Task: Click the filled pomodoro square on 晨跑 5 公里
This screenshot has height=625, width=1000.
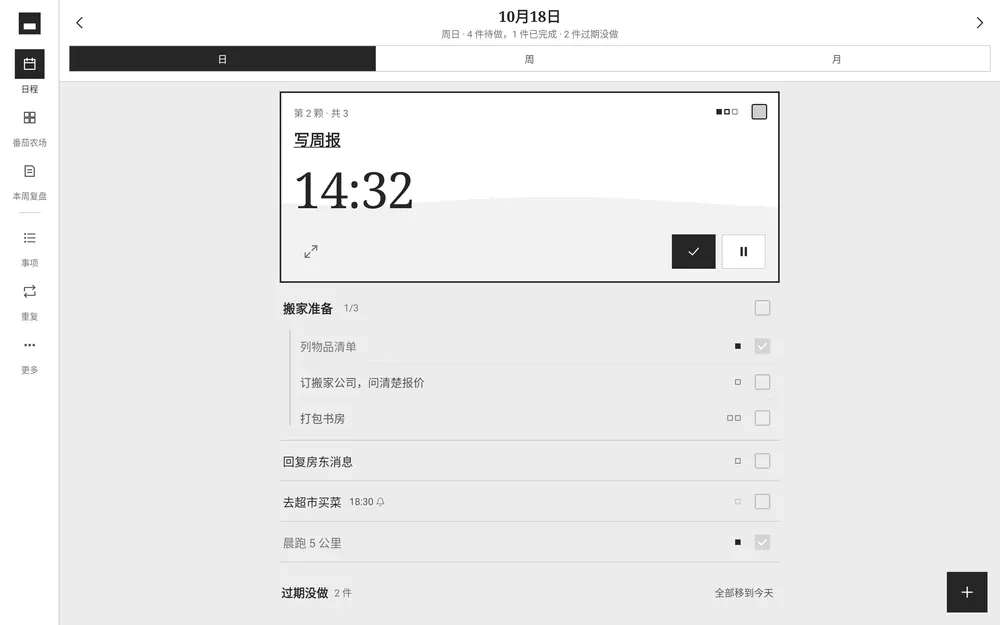Action: tap(738, 542)
